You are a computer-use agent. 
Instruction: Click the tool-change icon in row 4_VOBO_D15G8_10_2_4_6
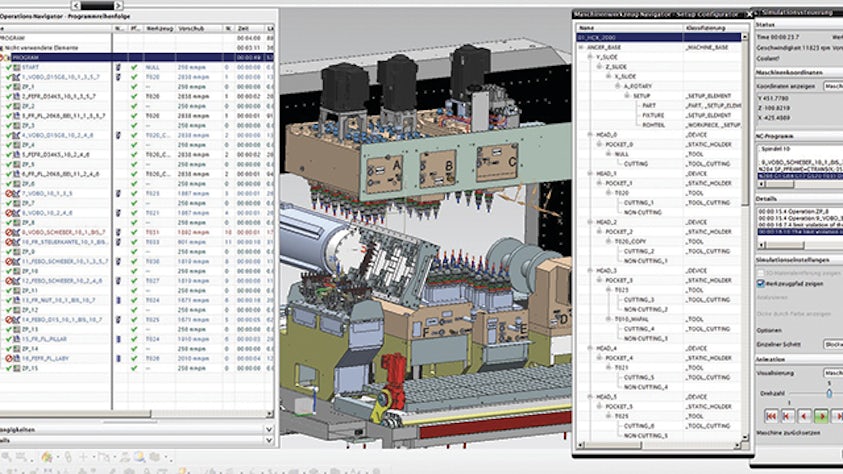pyautogui.click(x=118, y=135)
